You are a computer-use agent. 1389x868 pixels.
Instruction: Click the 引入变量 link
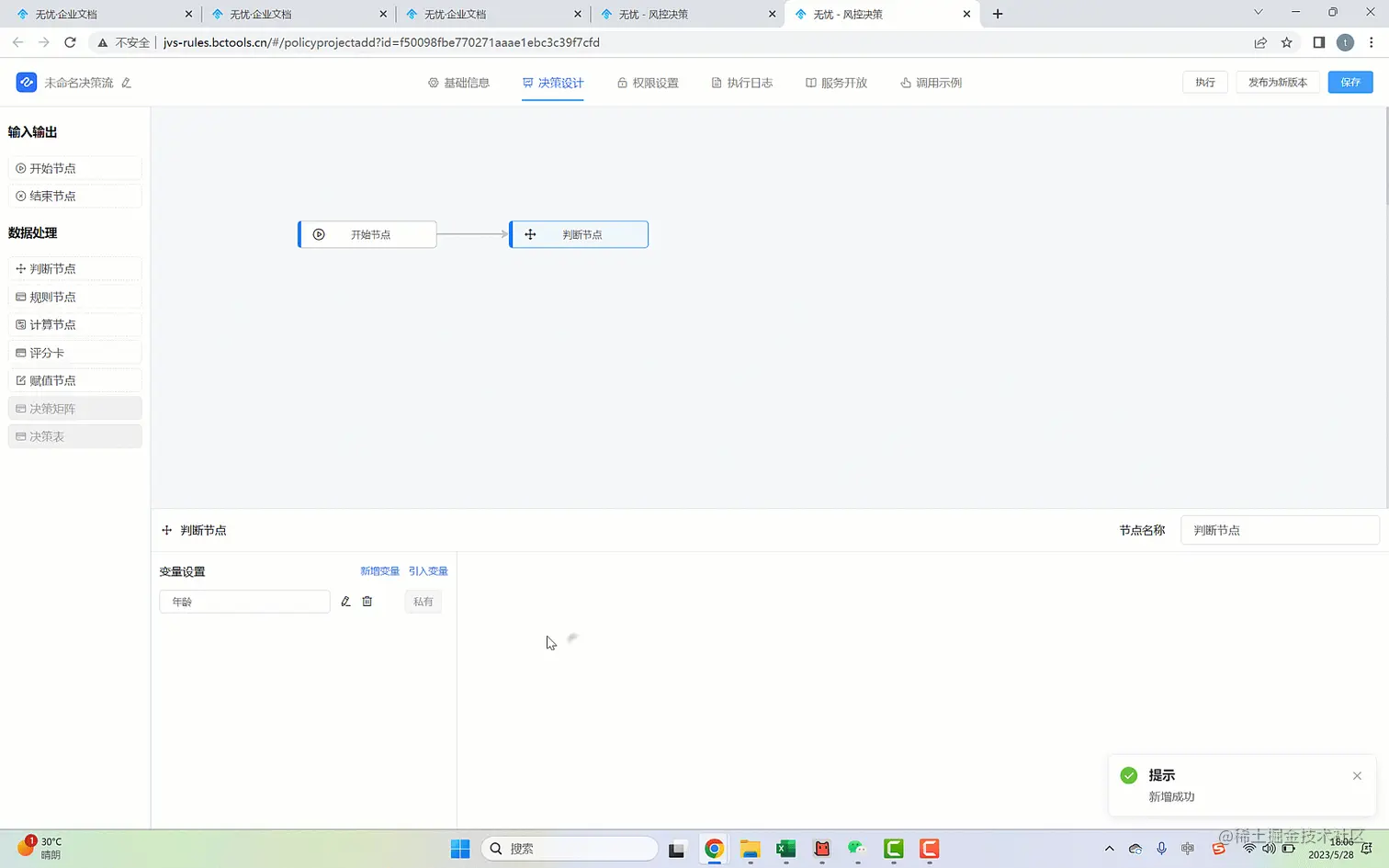tap(428, 571)
